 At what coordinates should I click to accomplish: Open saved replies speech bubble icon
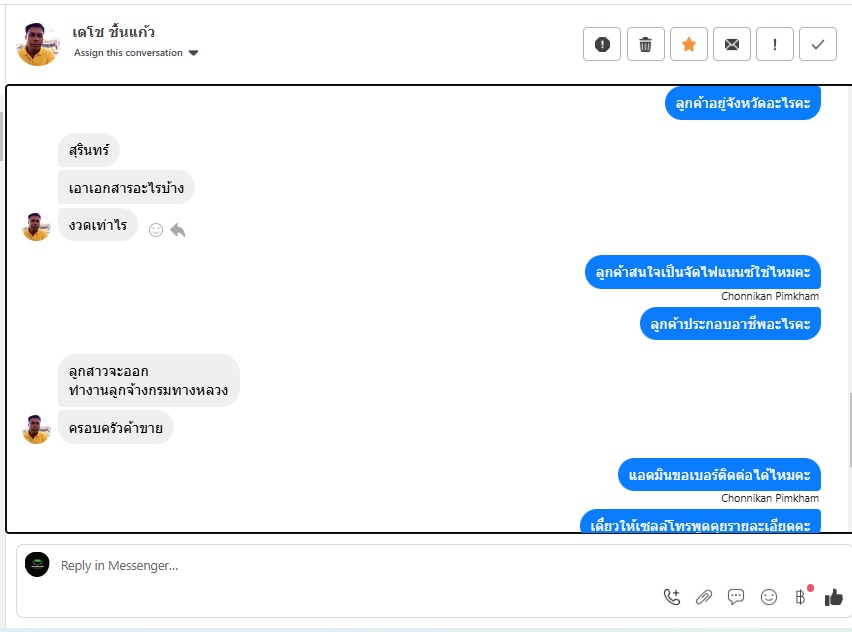click(736, 597)
